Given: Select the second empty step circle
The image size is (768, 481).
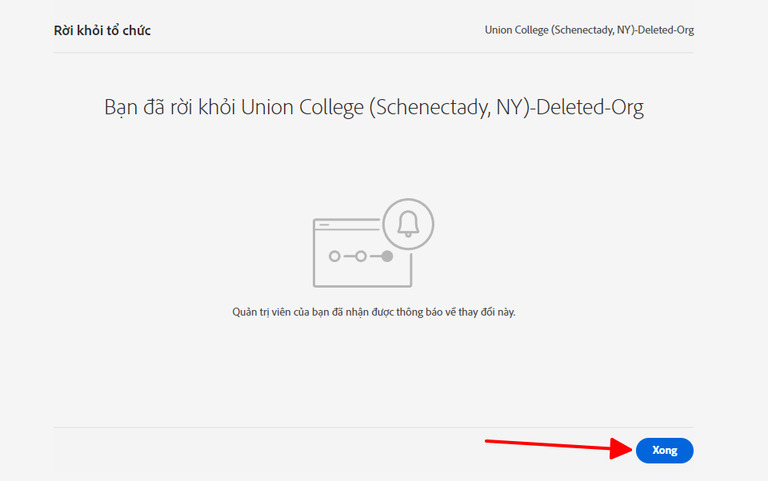Looking at the screenshot, I should (x=361, y=256).
